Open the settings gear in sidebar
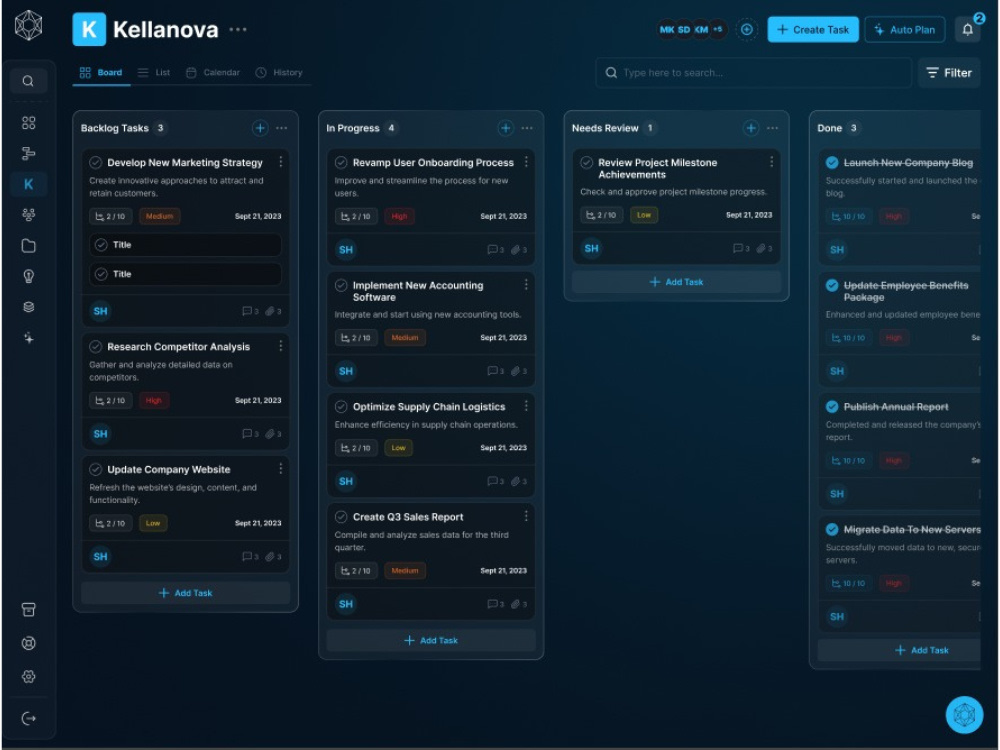1000x750 pixels. tap(28, 677)
